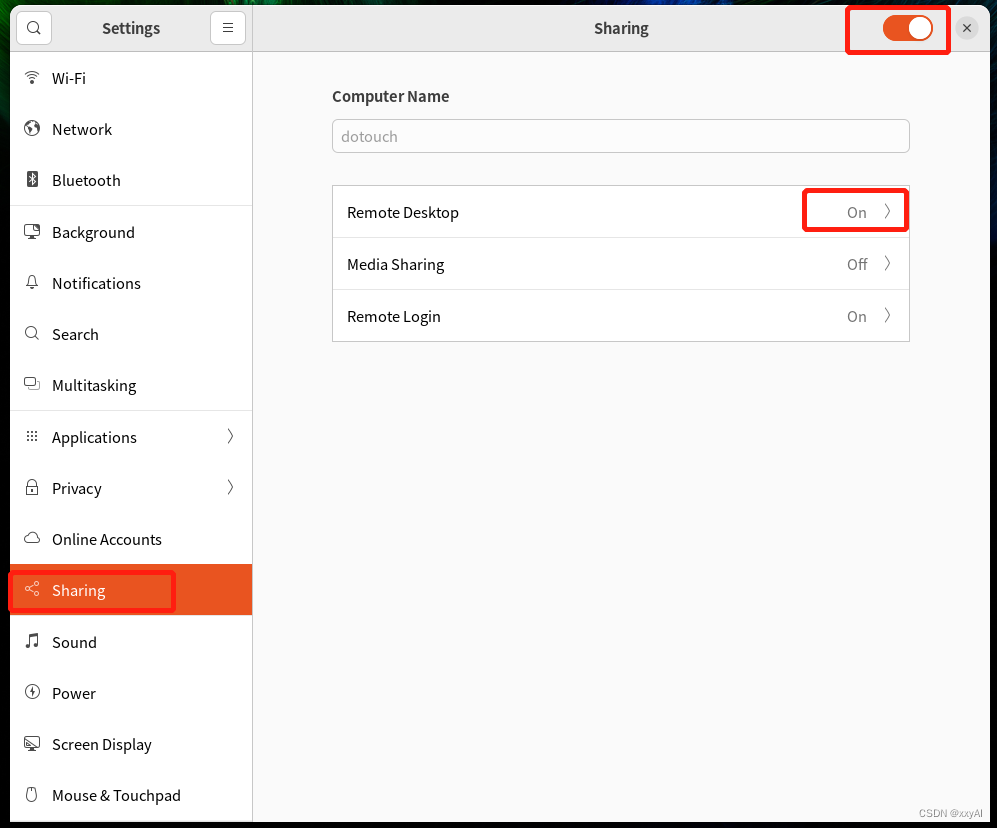The width and height of the screenshot is (997, 828).
Task: Click the Mouse & Touchpad mouse icon
Action: click(32, 794)
